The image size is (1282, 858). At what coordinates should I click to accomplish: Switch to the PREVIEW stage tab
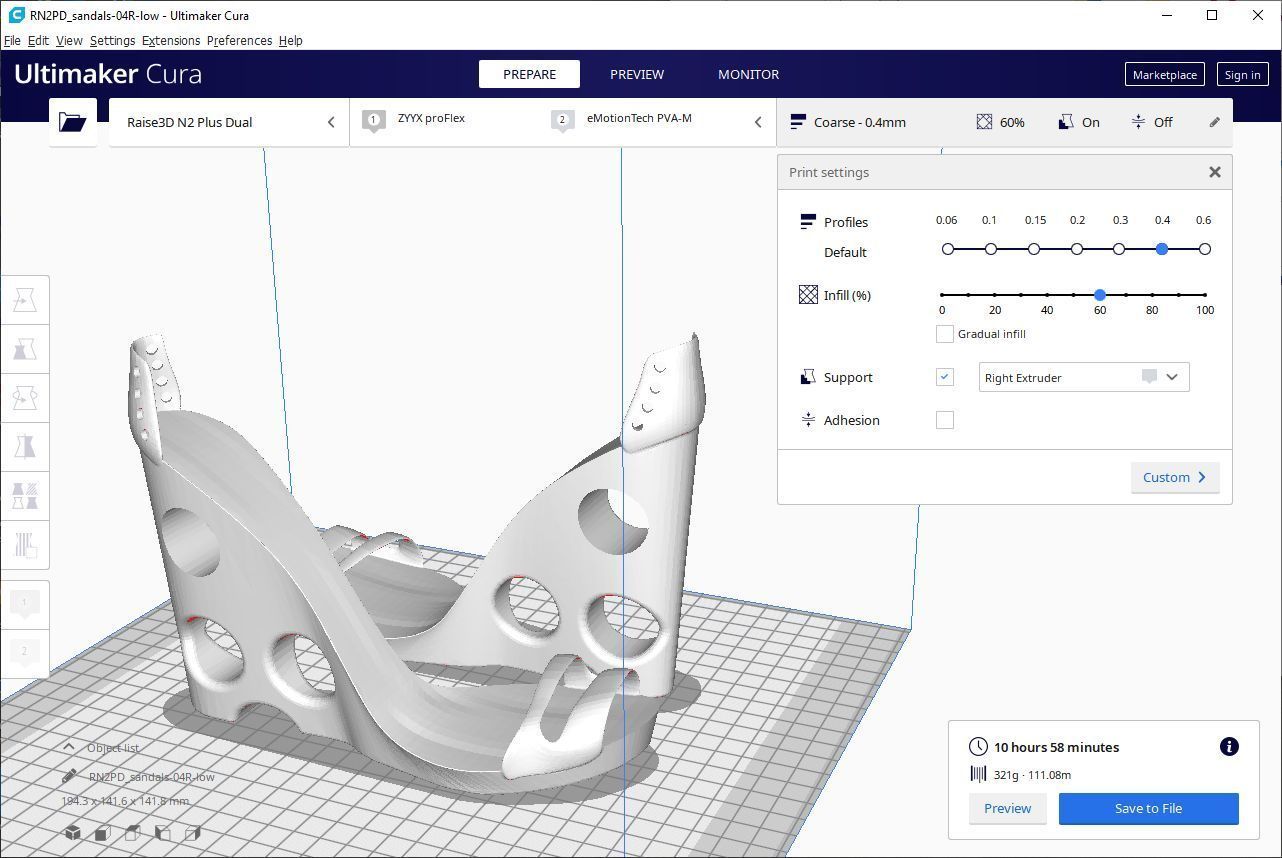(x=637, y=74)
